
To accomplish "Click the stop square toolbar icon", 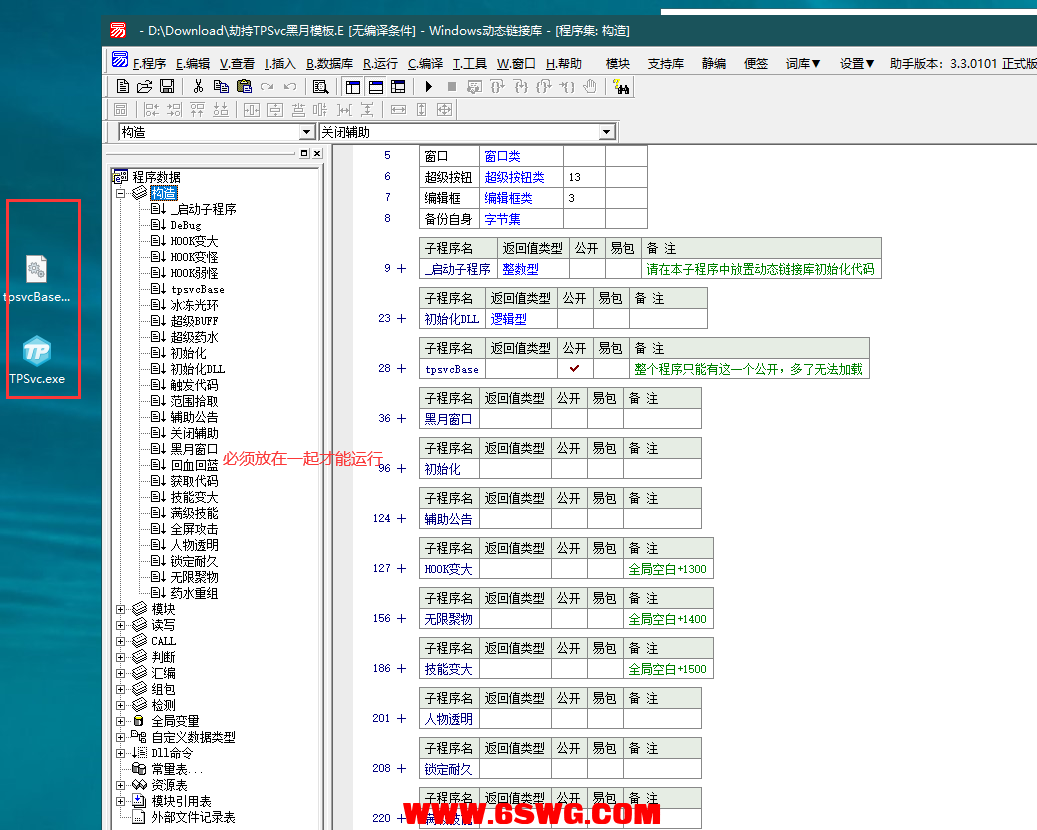I will pyautogui.click(x=452, y=87).
